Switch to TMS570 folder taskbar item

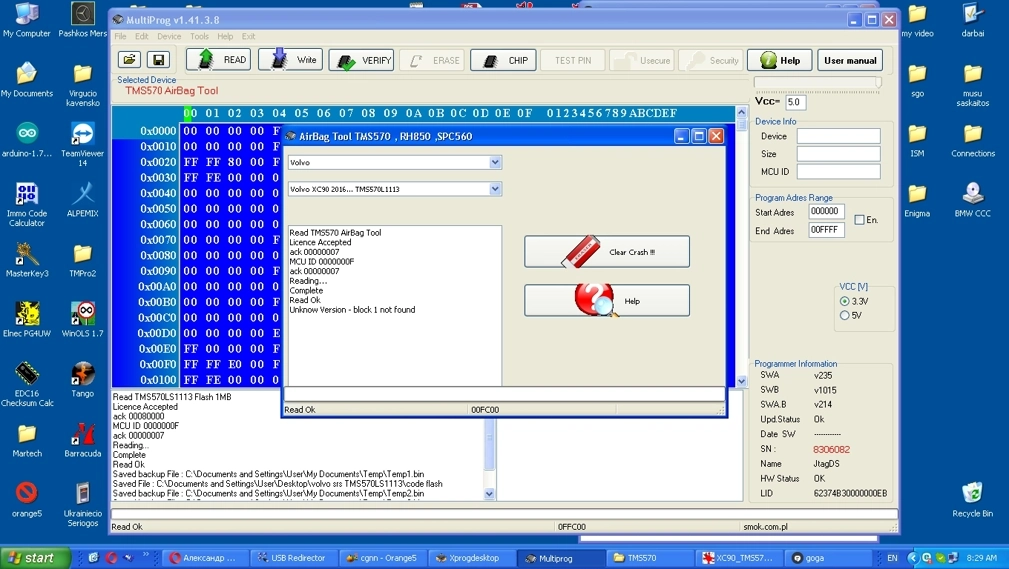click(x=649, y=558)
